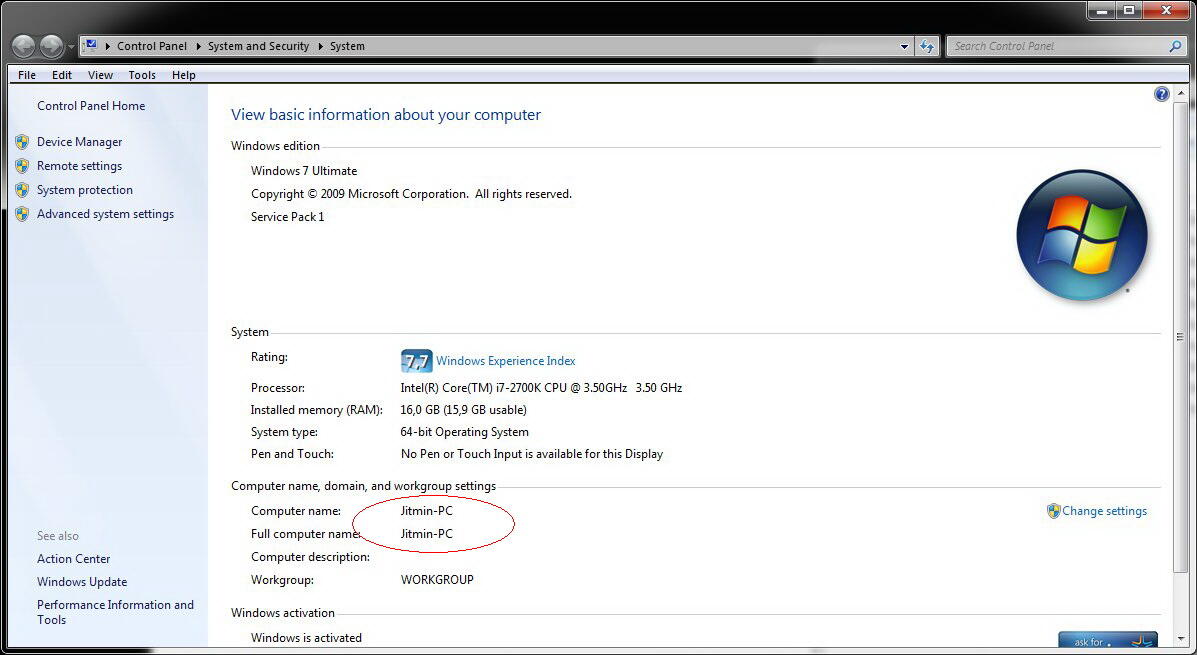This screenshot has height=655, width=1197.
Task: Open Action Center link
Action: pos(73,559)
